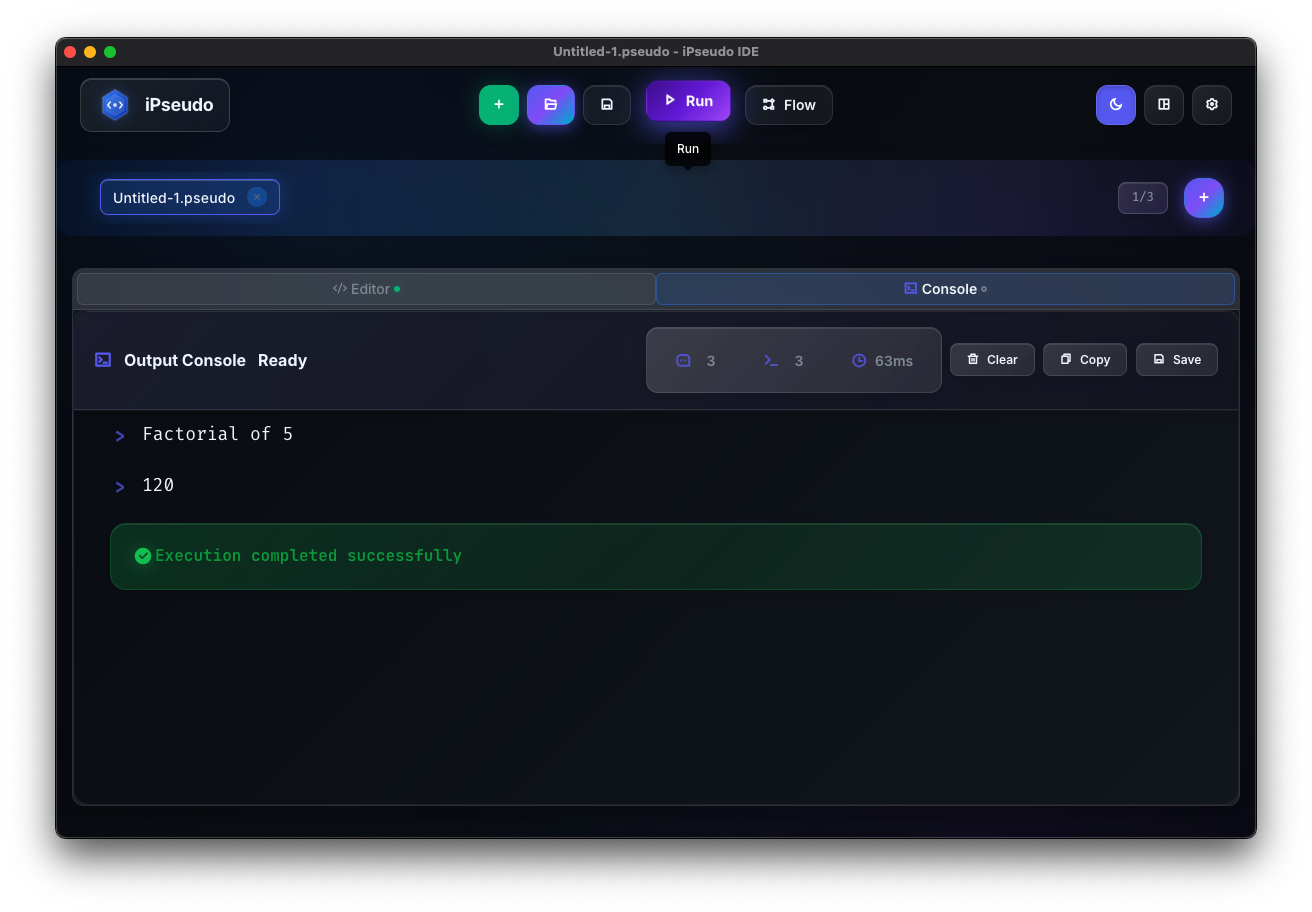Click the Output Console terminal icon
The width and height of the screenshot is (1312, 912).
pos(103,360)
